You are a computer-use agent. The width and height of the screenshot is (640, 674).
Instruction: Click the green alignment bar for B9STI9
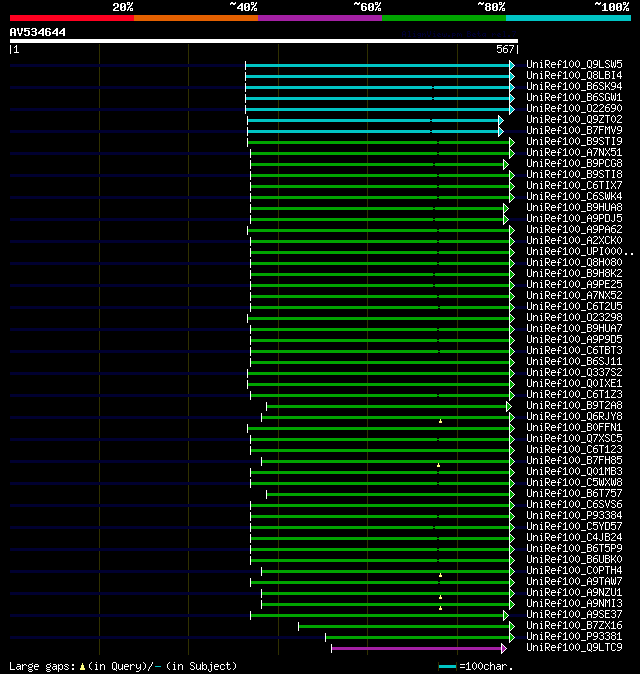pos(378,142)
